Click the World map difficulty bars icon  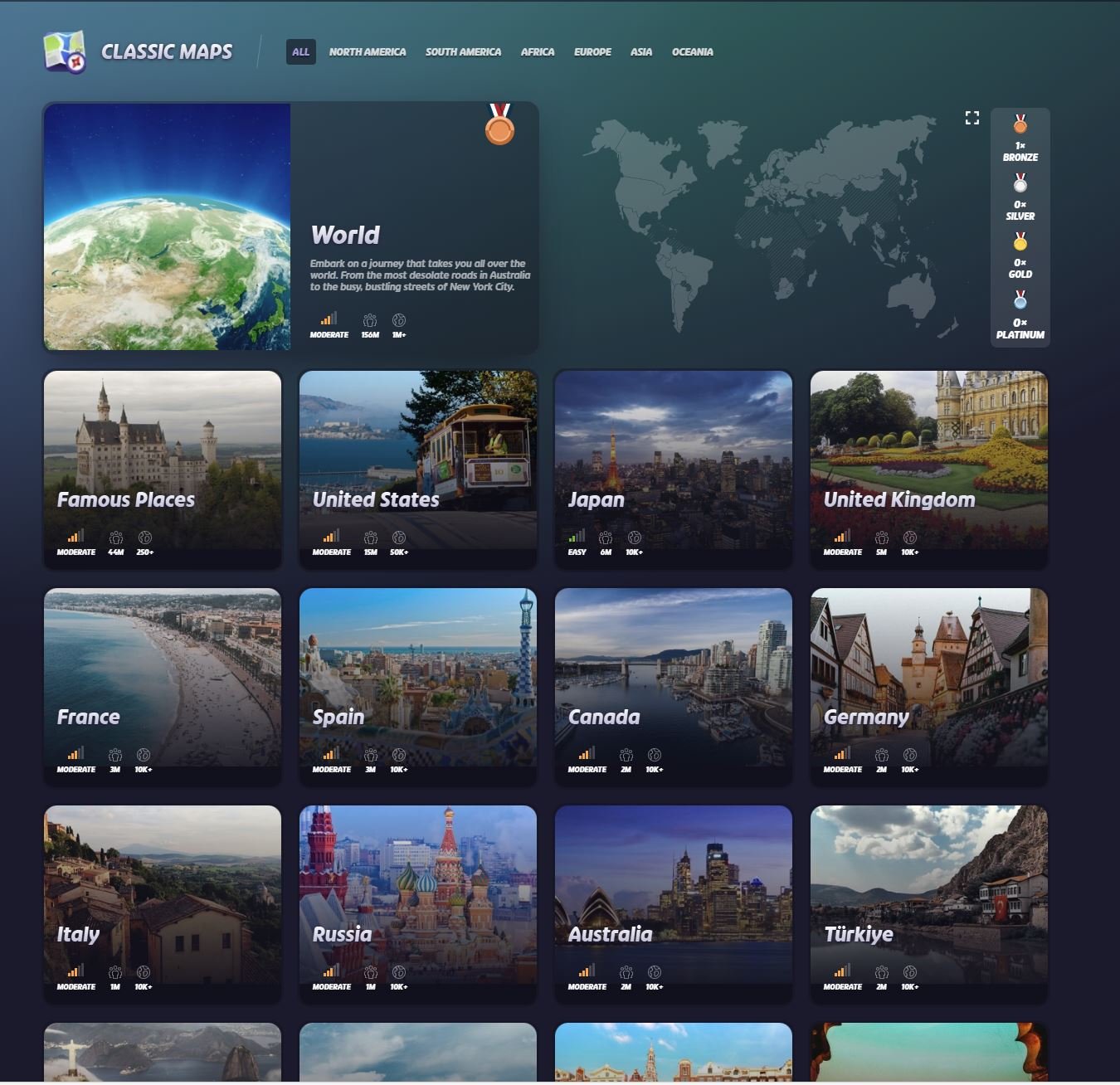pos(329,319)
